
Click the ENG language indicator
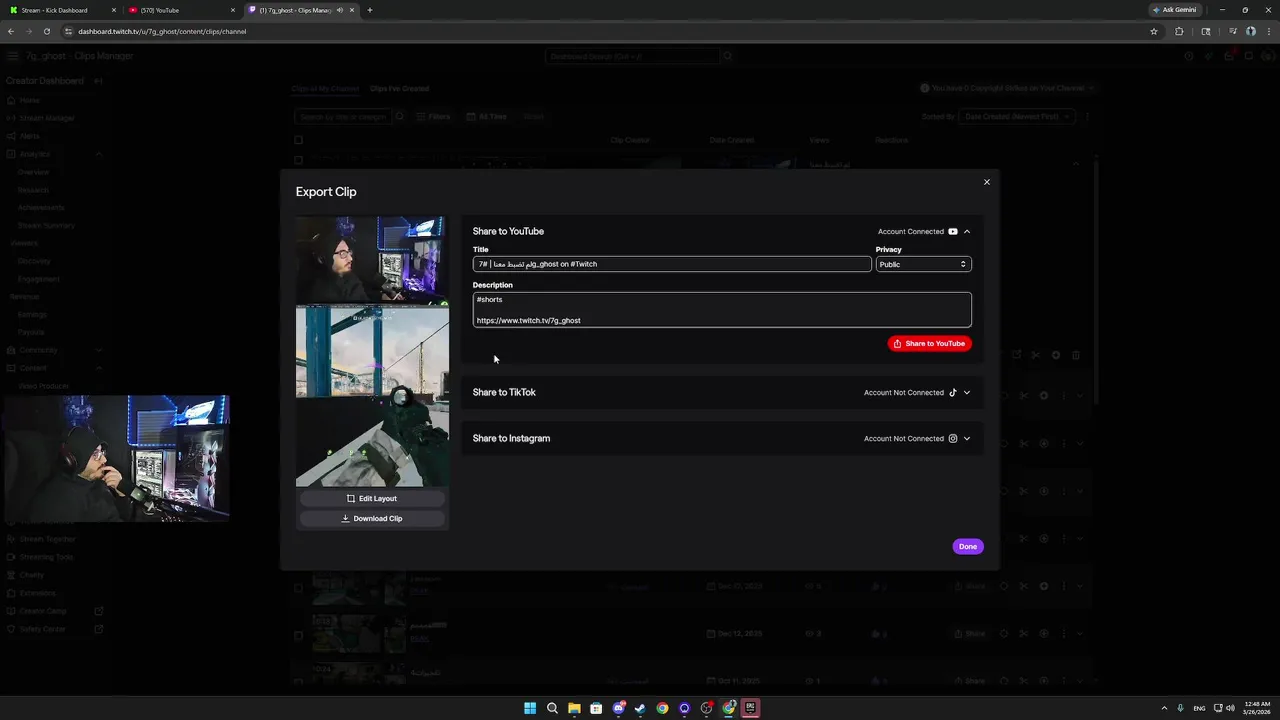1199,708
